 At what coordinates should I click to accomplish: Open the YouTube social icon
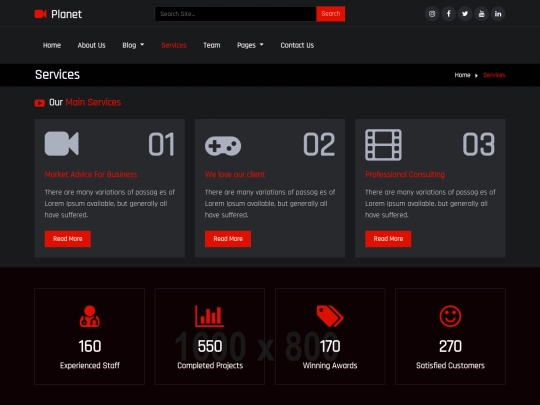pos(481,14)
